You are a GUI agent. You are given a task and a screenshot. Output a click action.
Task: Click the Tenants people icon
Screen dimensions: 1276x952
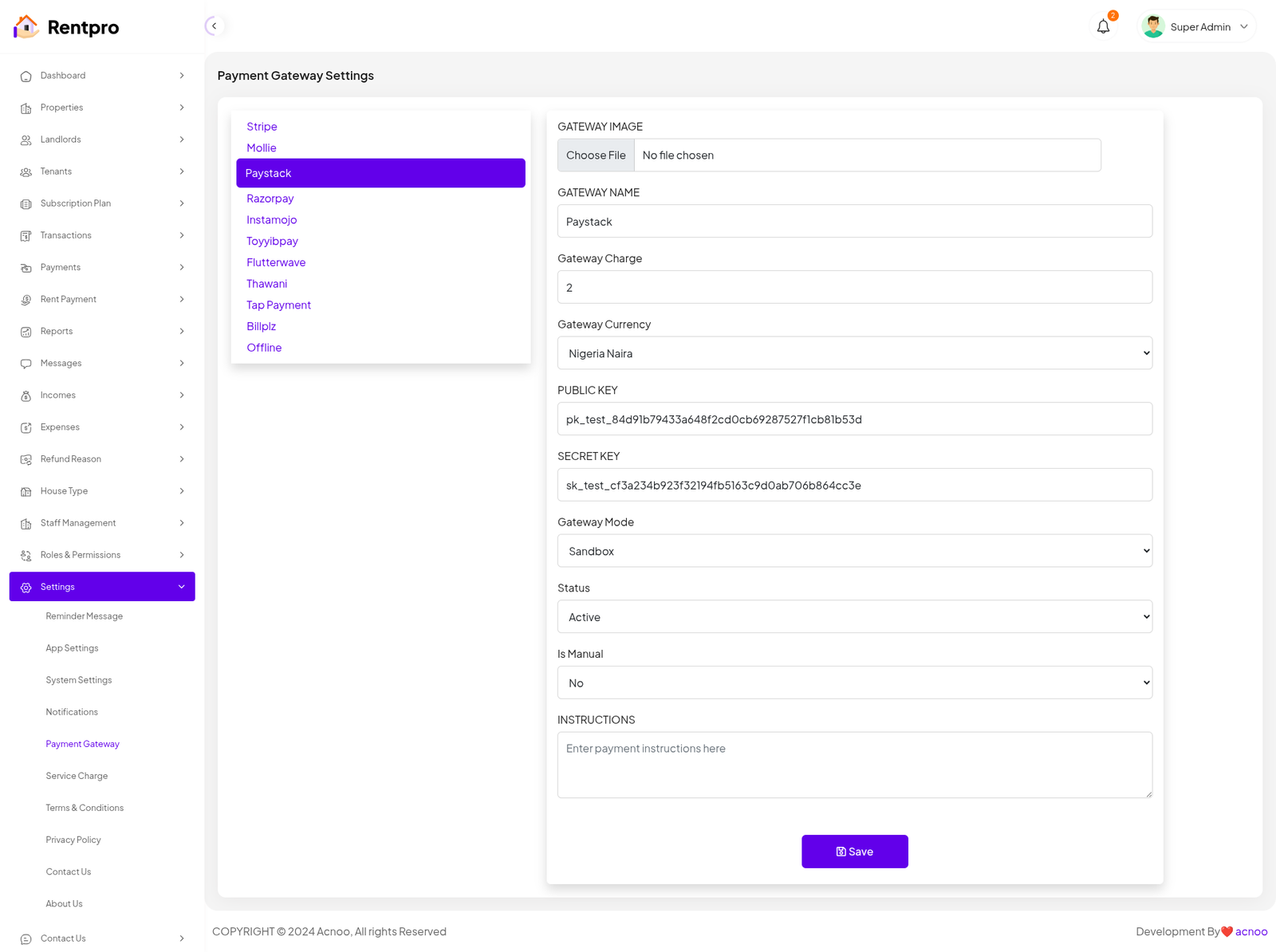(26, 172)
